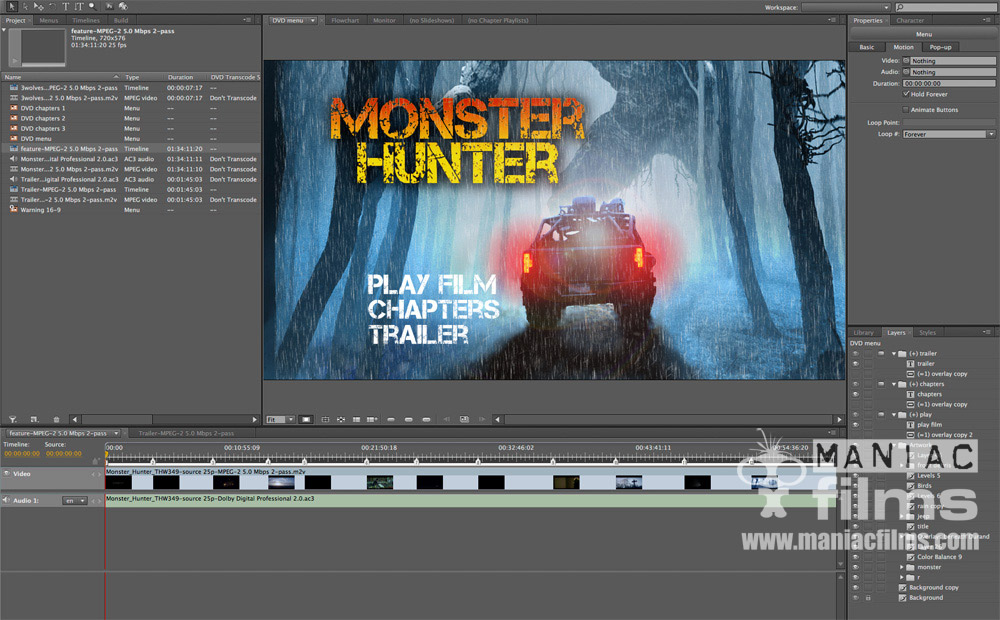The height and width of the screenshot is (620, 1000).
Task: Click Edit Menu in Photoshop icon
Action: 110,6
